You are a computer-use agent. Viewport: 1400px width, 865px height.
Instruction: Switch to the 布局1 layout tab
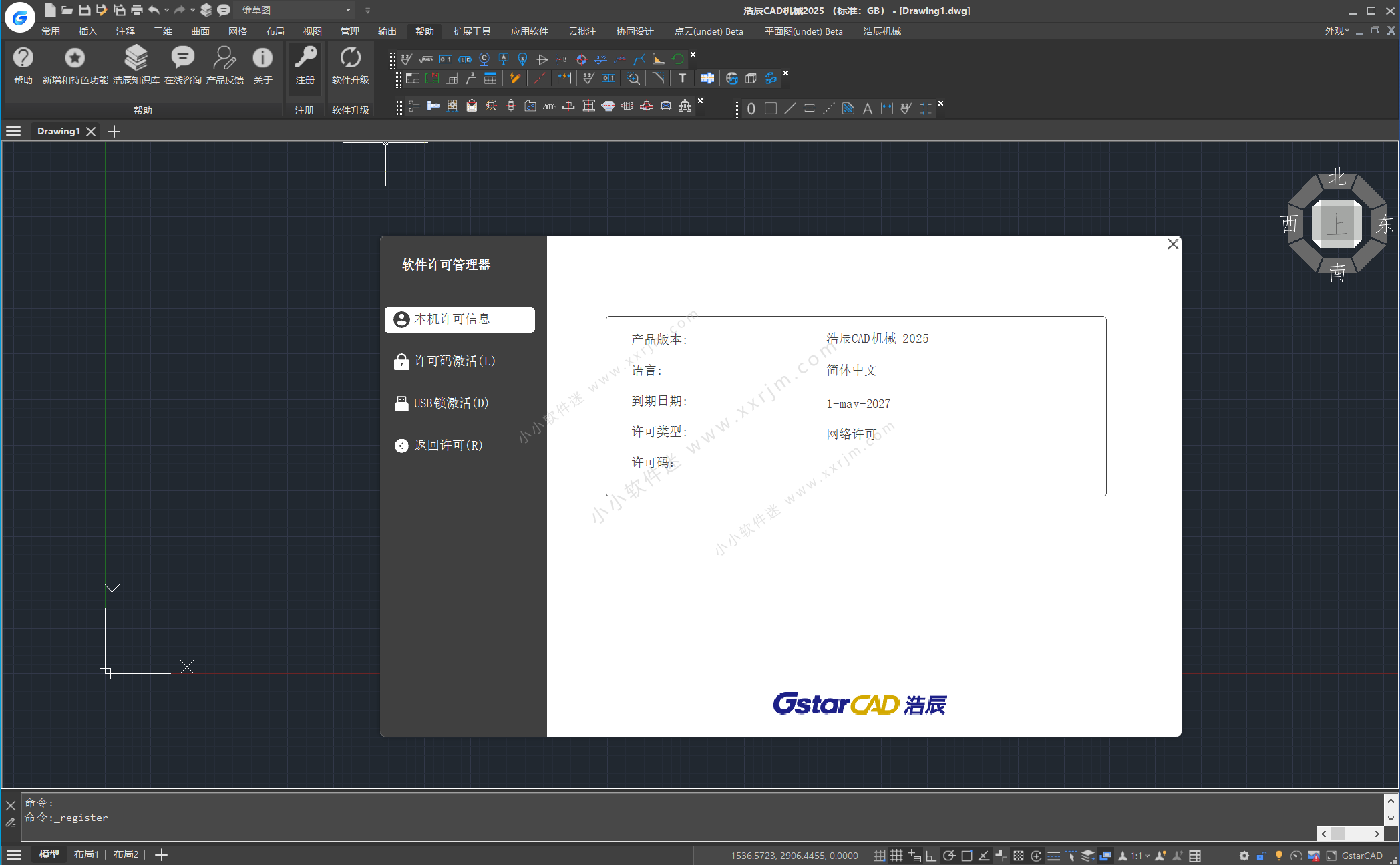[86, 854]
